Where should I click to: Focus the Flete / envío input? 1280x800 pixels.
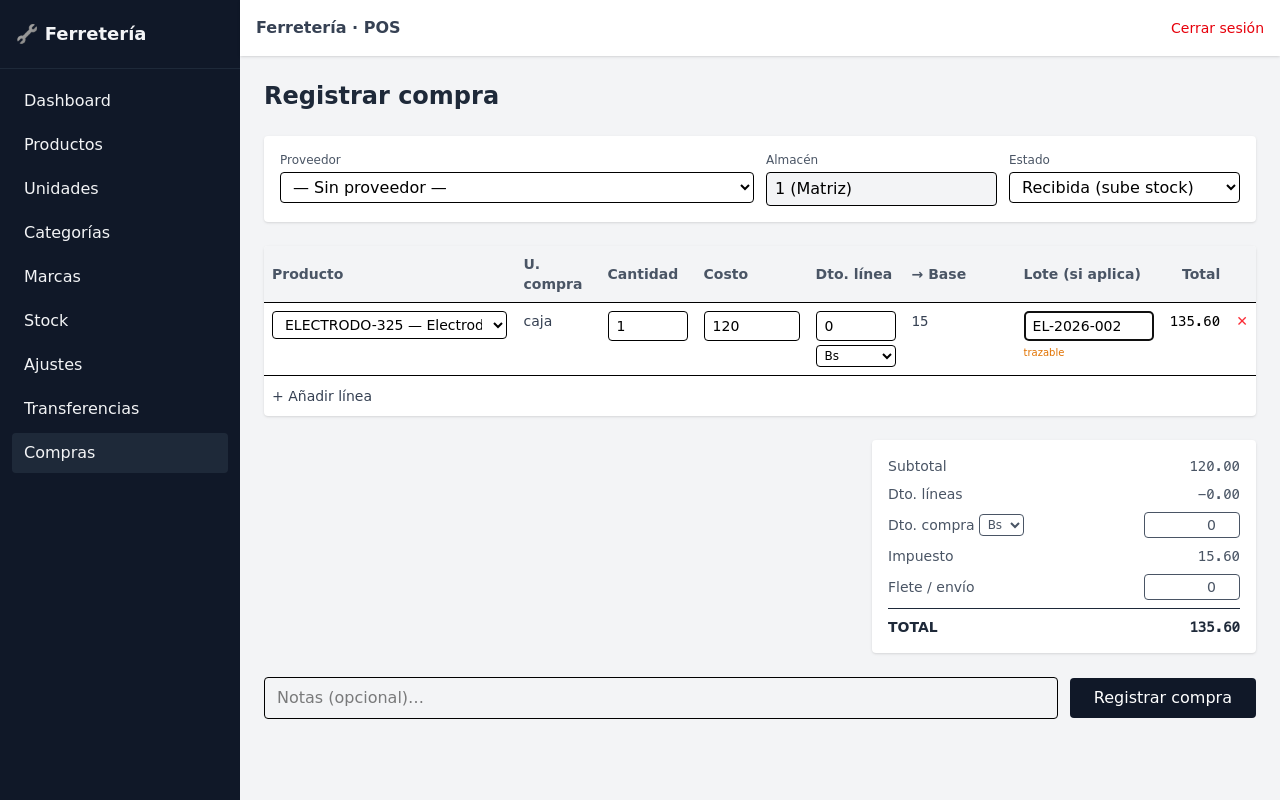pyautogui.click(x=1192, y=587)
